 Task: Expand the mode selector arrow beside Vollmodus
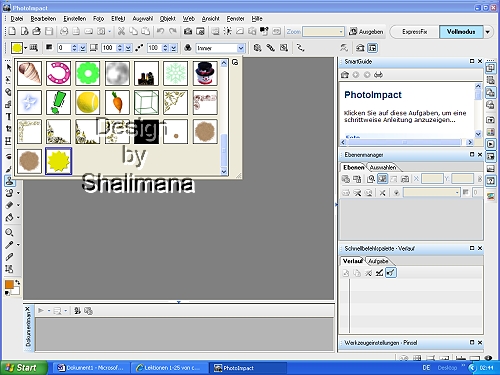tap(488, 32)
